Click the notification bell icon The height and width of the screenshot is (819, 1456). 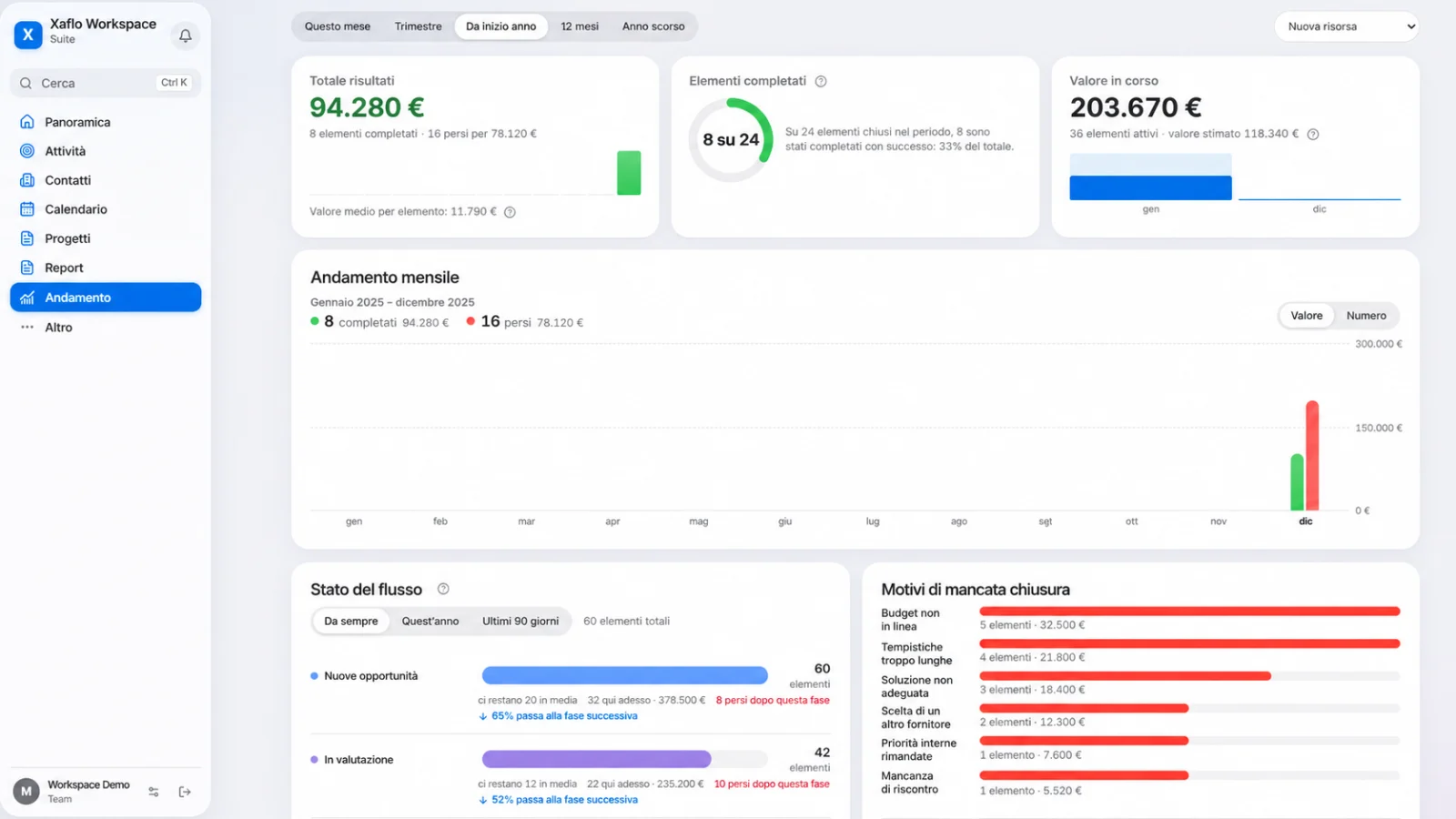(x=185, y=35)
